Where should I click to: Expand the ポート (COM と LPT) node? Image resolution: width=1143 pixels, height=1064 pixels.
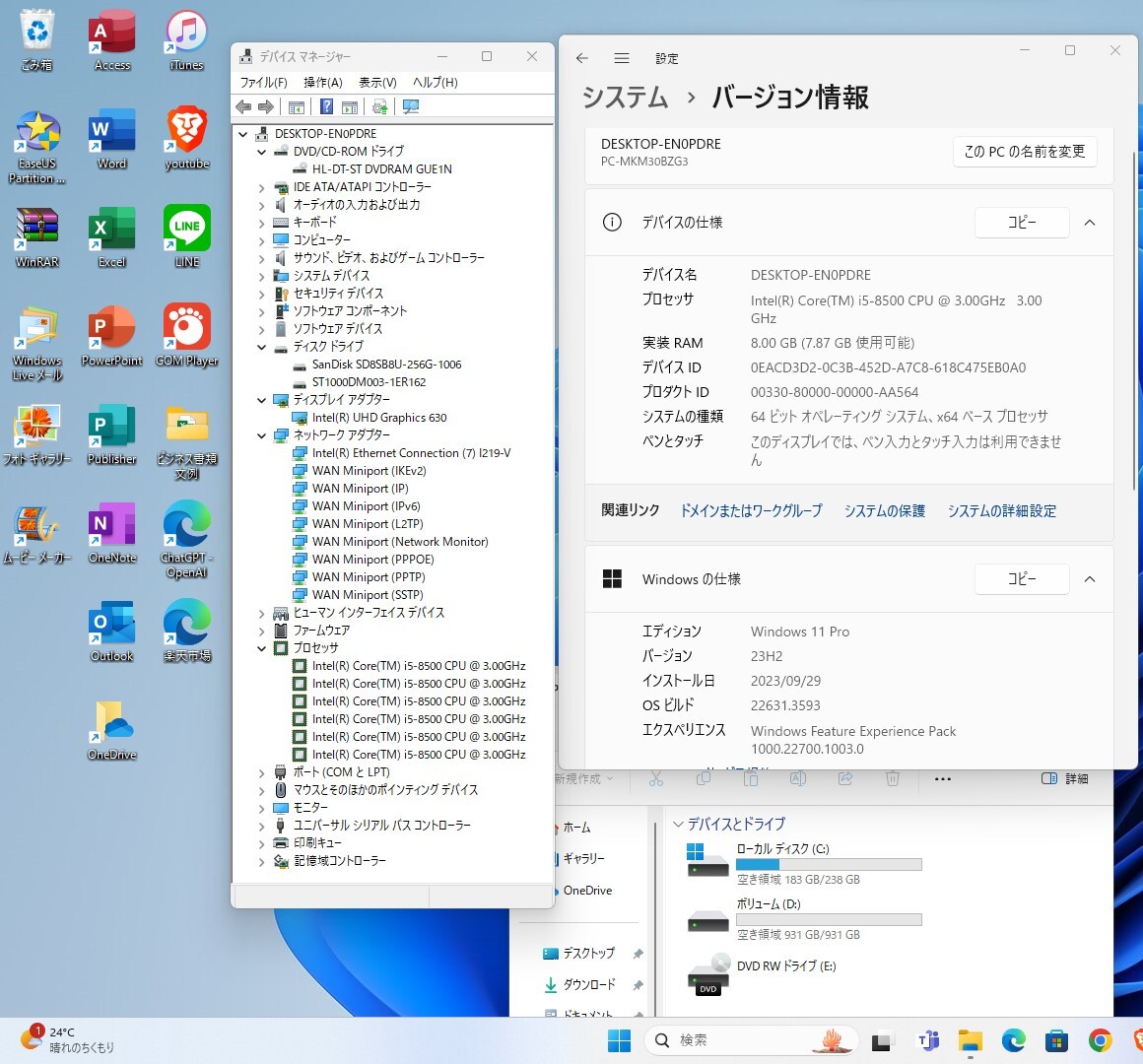coord(261,772)
